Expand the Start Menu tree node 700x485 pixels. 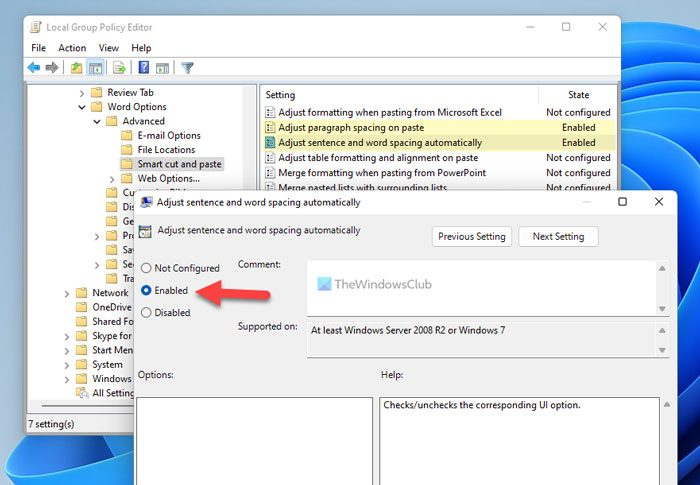tap(67, 351)
